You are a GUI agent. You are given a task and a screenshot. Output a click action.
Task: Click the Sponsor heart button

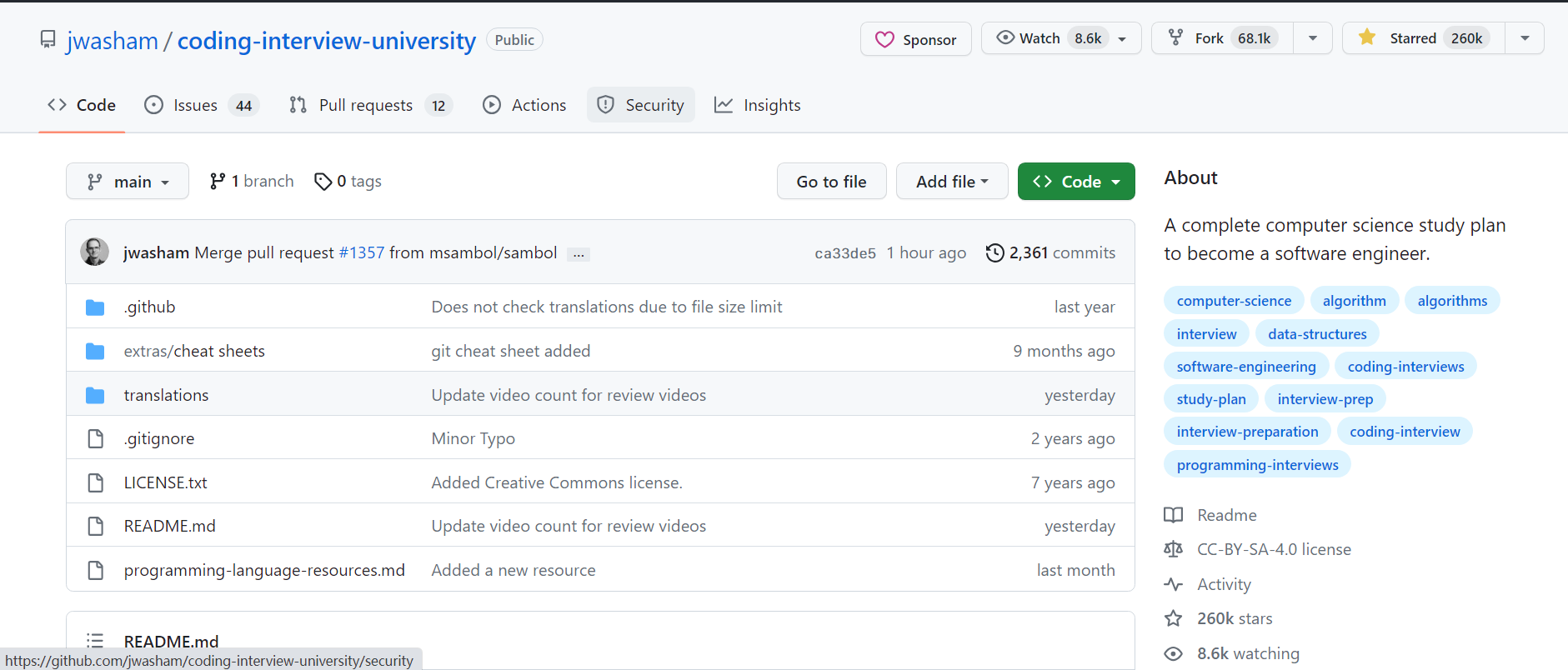coord(915,39)
